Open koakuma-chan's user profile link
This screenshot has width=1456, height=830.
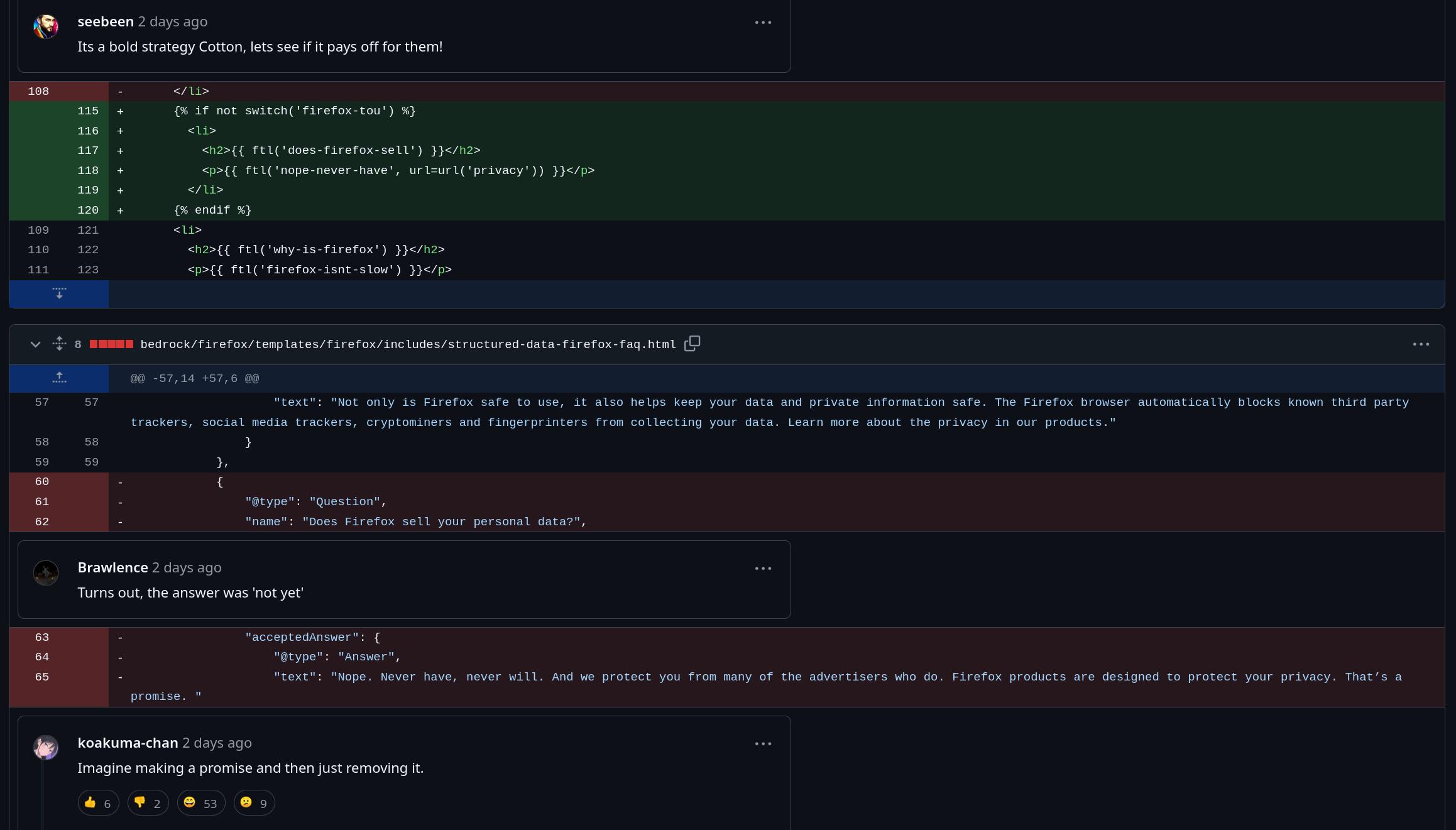coord(128,743)
